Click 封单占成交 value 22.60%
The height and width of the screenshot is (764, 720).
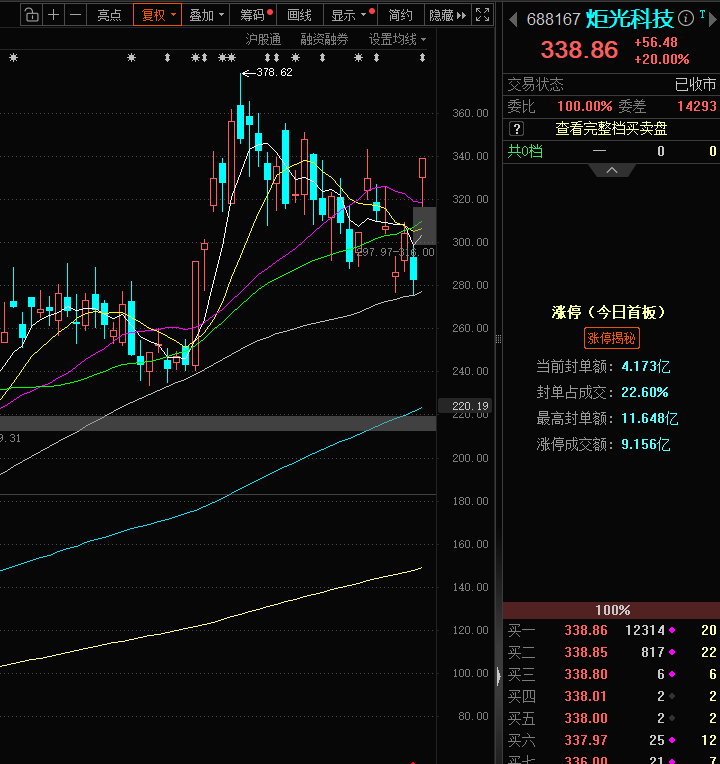tap(645, 392)
